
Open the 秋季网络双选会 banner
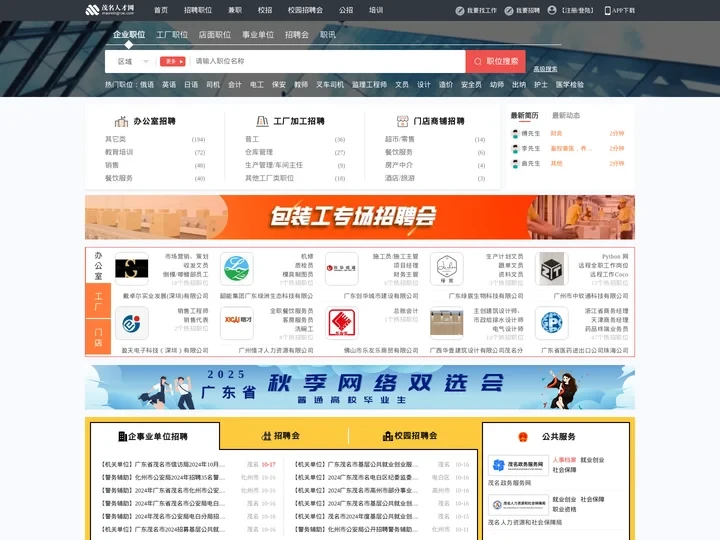[x=360, y=387]
